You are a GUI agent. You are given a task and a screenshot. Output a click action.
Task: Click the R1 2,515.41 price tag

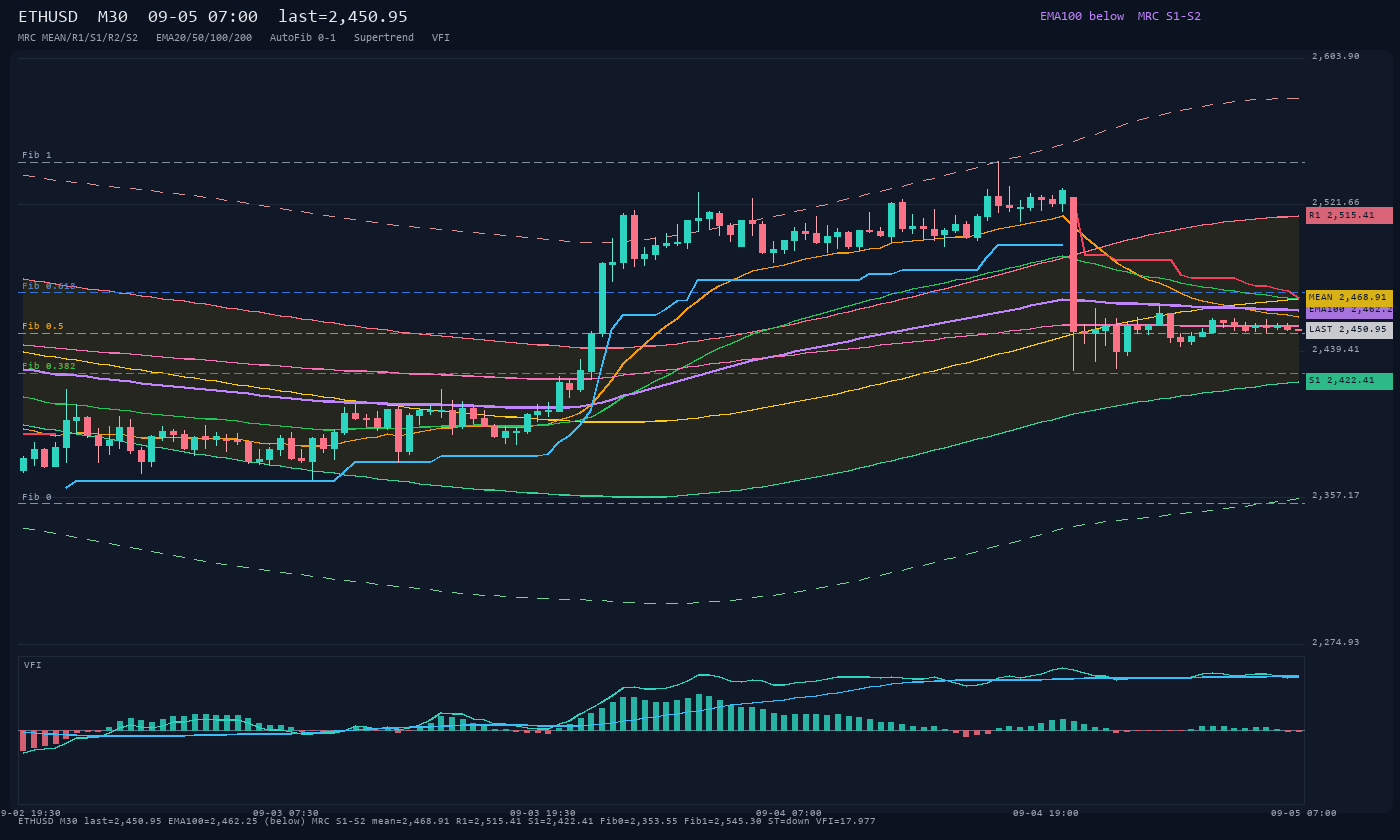coord(1349,215)
